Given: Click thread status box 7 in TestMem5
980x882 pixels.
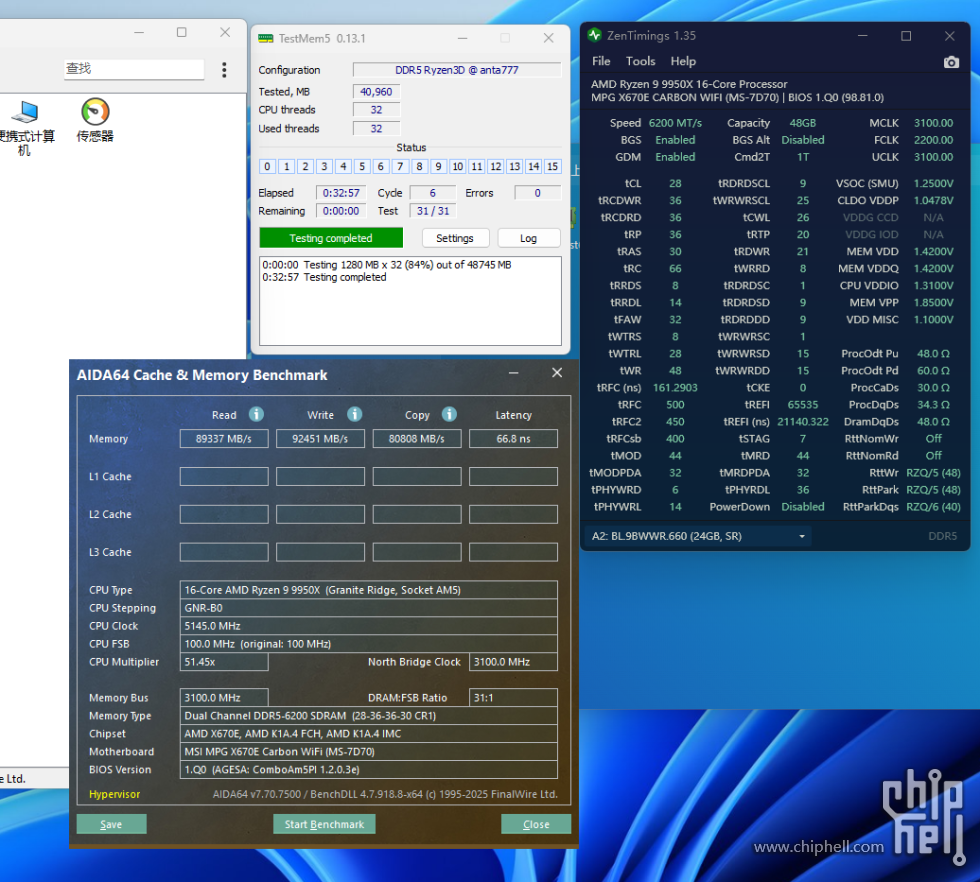Looking at the screenshot, I should (400, 166).
